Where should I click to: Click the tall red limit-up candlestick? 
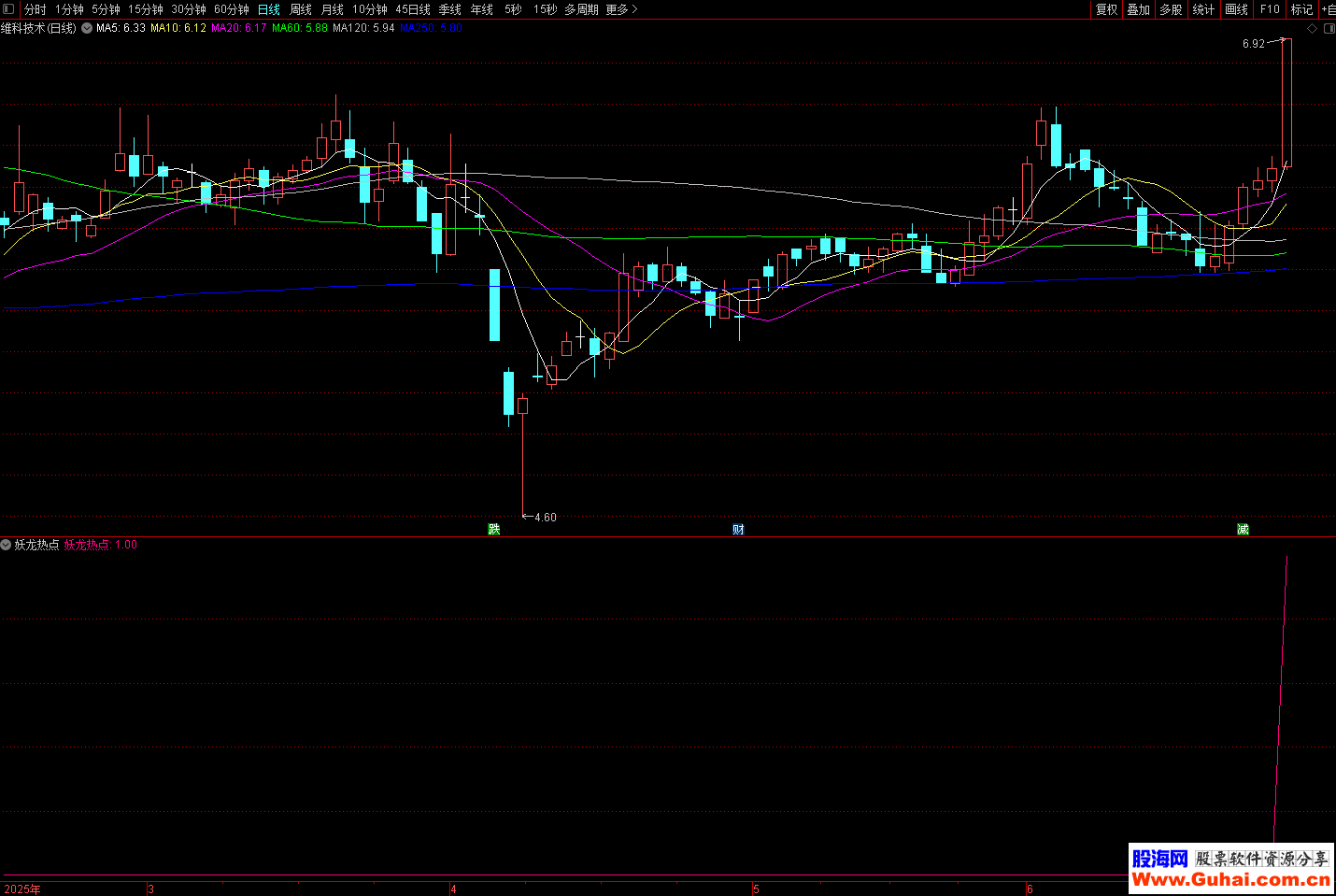pos(1286,103)
